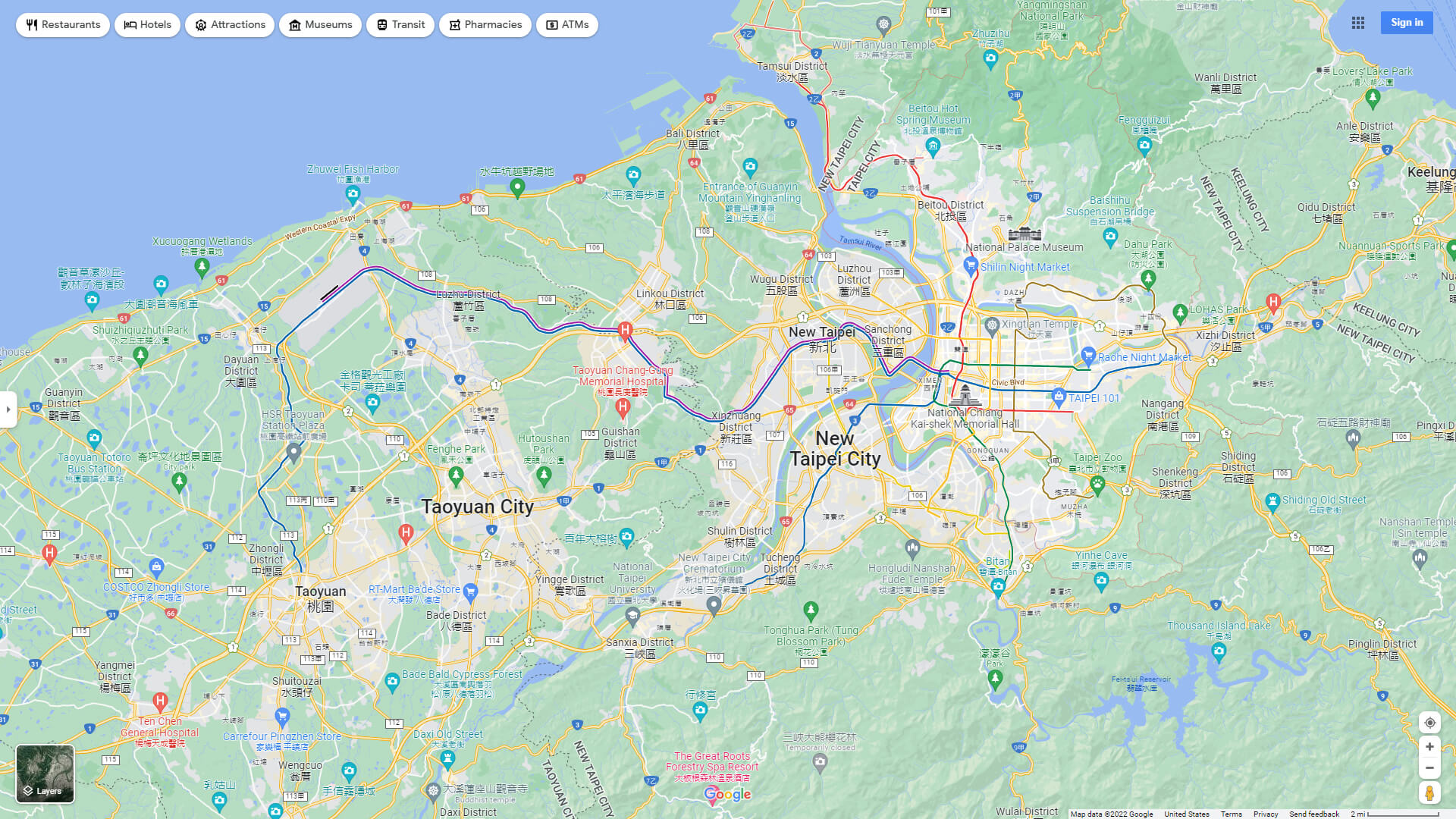Viewport: 1456px width, 819px height.
Task: Find Pharmacies with the pharmacy icon chip
Action: tap(485, 24)
